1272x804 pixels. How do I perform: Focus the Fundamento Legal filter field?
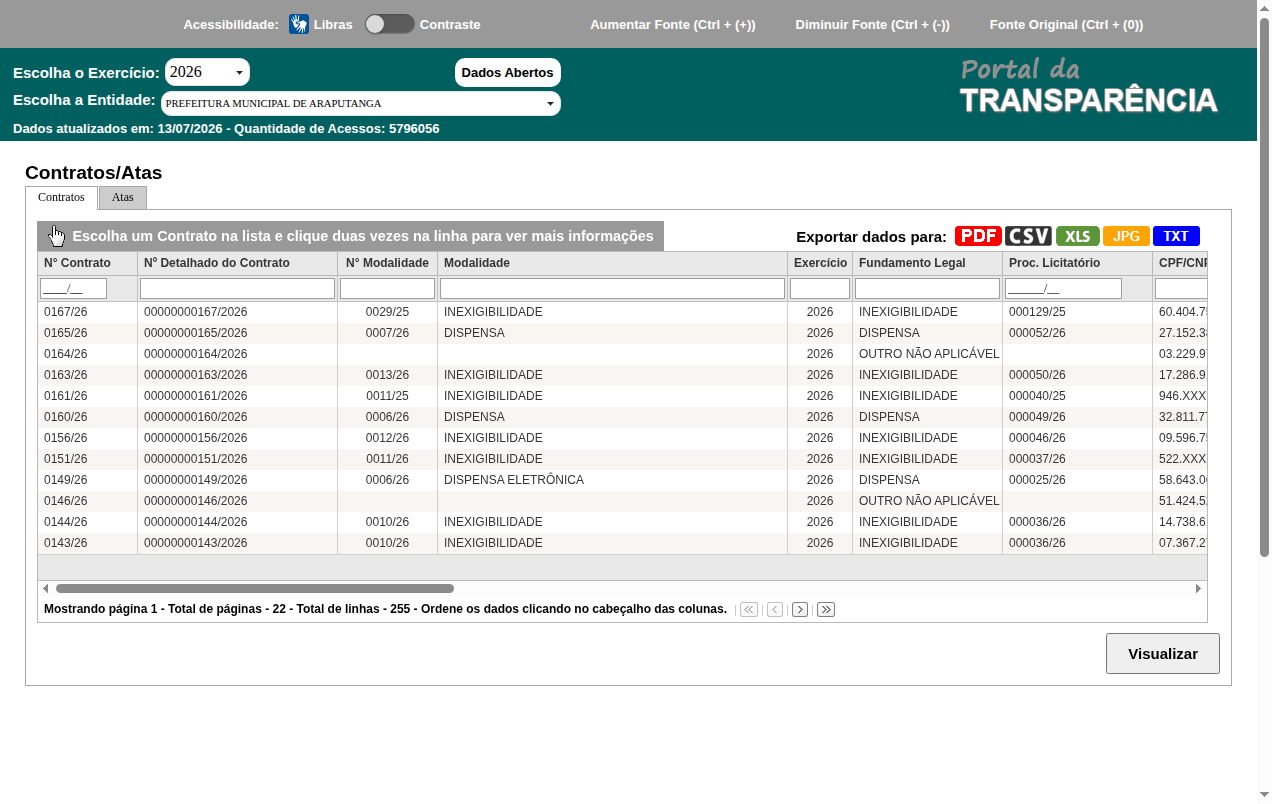927,288
